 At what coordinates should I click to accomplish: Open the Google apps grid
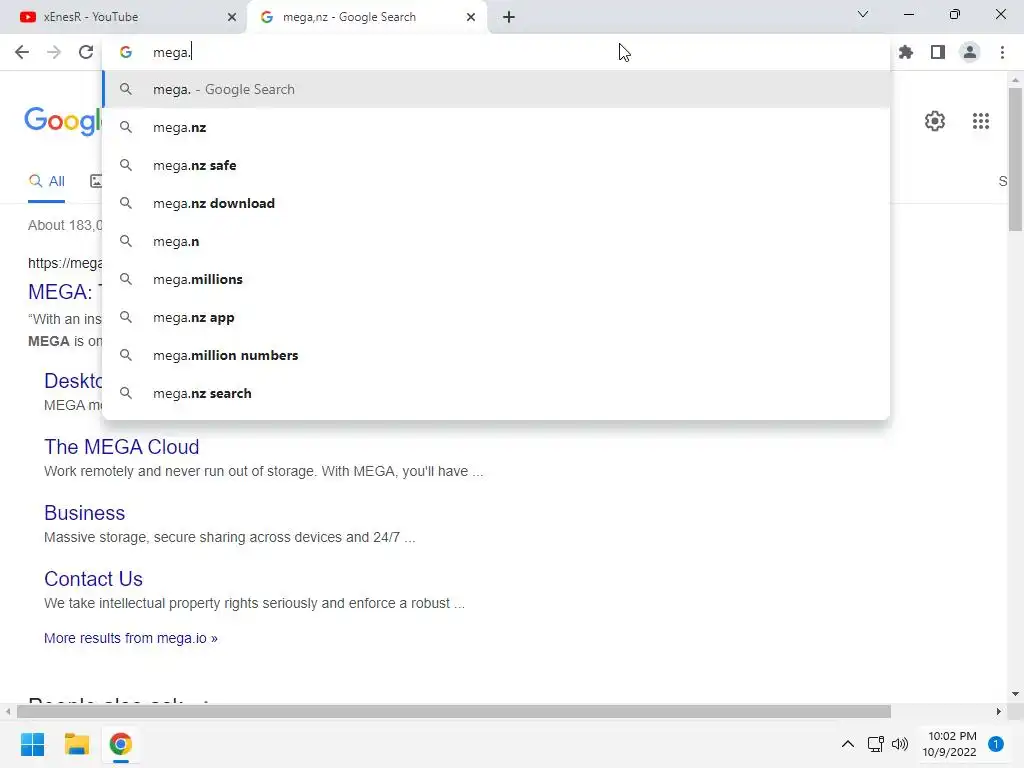[980, 121]
